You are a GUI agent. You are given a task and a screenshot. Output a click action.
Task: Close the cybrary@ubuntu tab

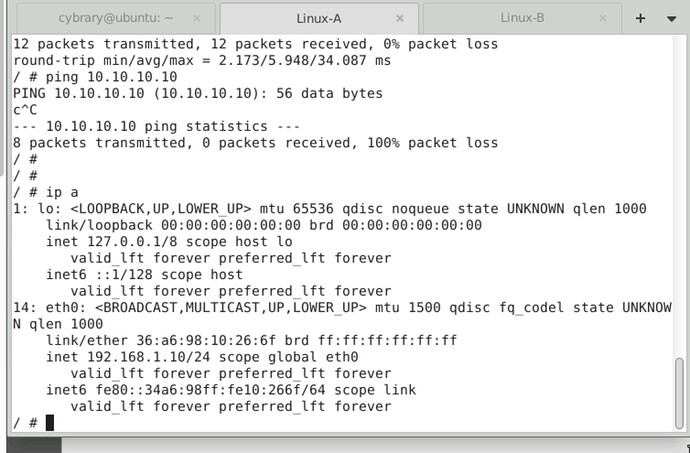pos(197,17)
